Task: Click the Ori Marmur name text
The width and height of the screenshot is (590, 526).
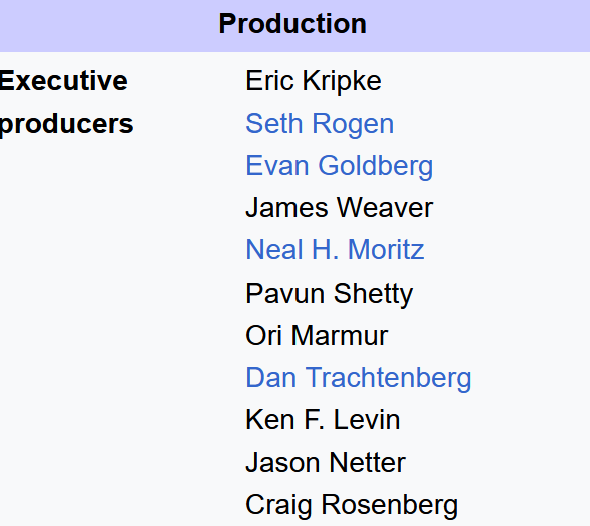Action: pos(316,335)
